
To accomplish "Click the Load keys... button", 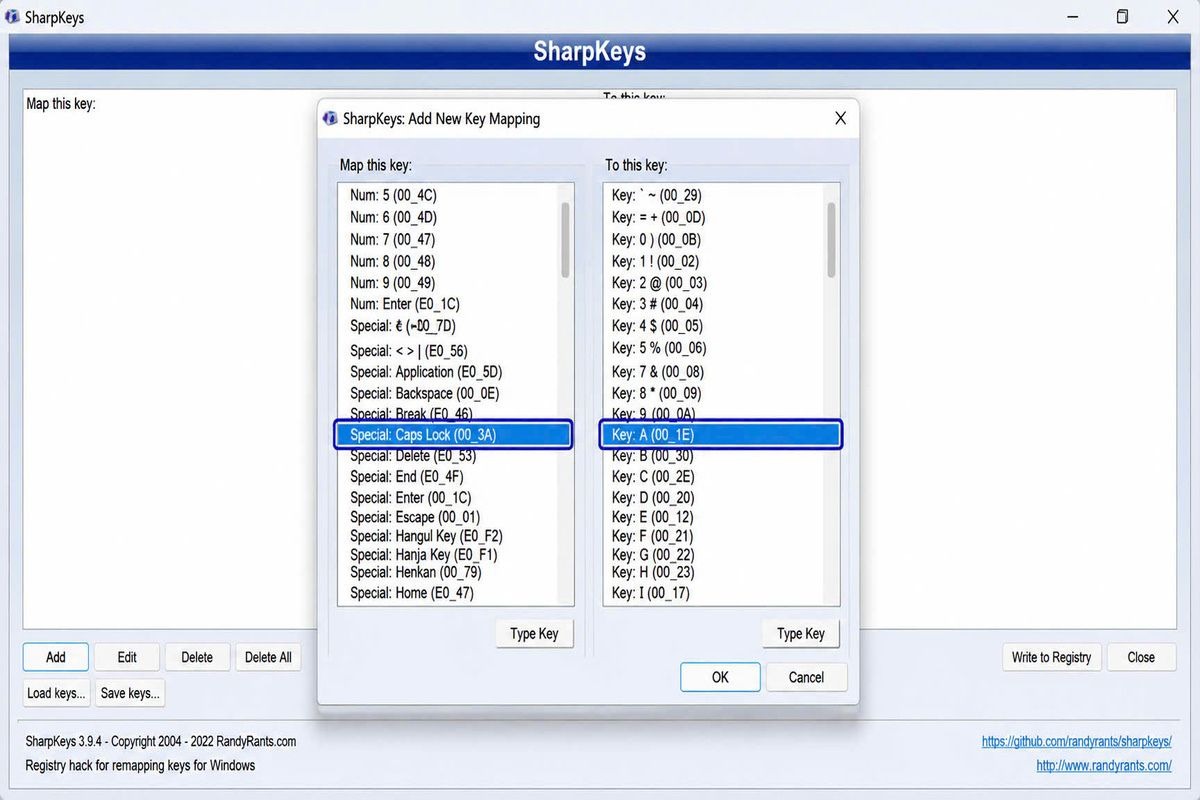I will click(56, 693).
